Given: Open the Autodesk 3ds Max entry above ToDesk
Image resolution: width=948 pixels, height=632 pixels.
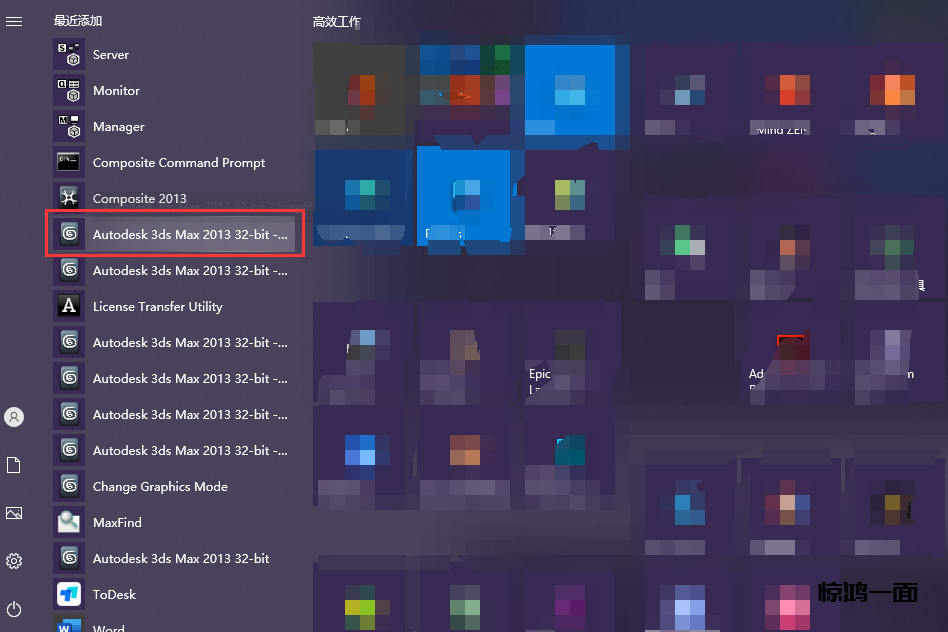Looking at the screenshot, I should [180, 559].
